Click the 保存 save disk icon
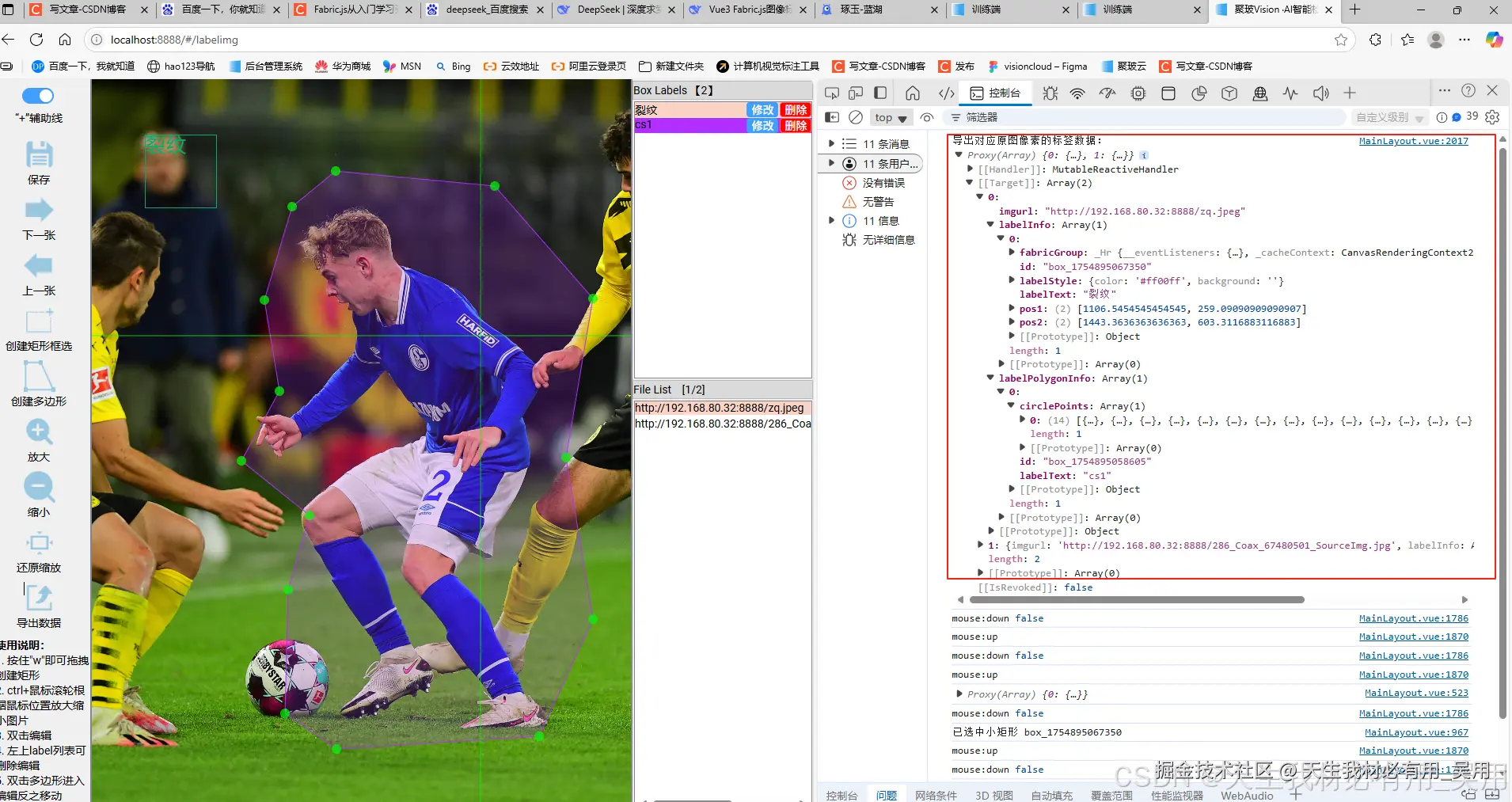Image resolution: width=1512 pixels, height=802 pixels. pyautogui.click(x=39, y=154)
